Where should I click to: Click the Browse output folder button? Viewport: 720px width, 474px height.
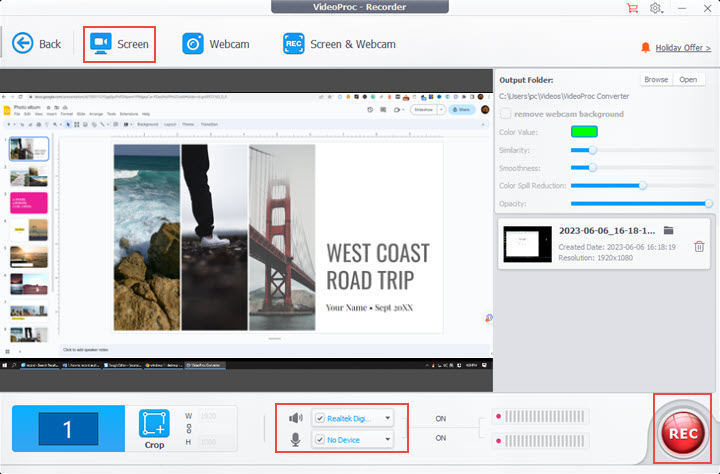coord(655,79)
